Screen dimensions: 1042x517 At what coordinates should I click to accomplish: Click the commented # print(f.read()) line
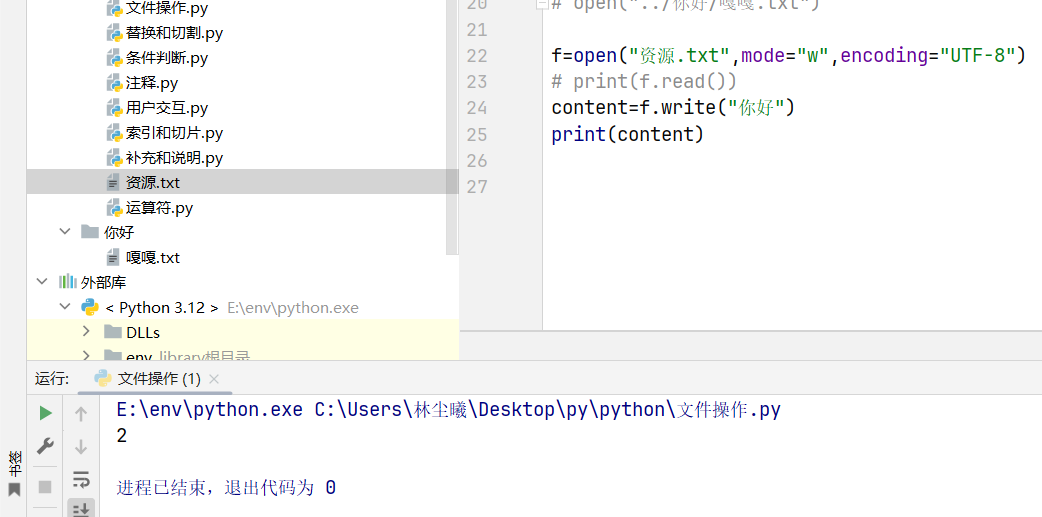click(x=644, y=81)
